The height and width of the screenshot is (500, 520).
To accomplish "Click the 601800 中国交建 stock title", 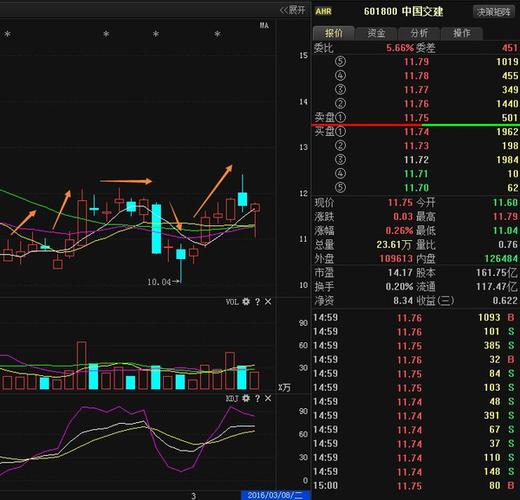I will (x=403, y=12).
